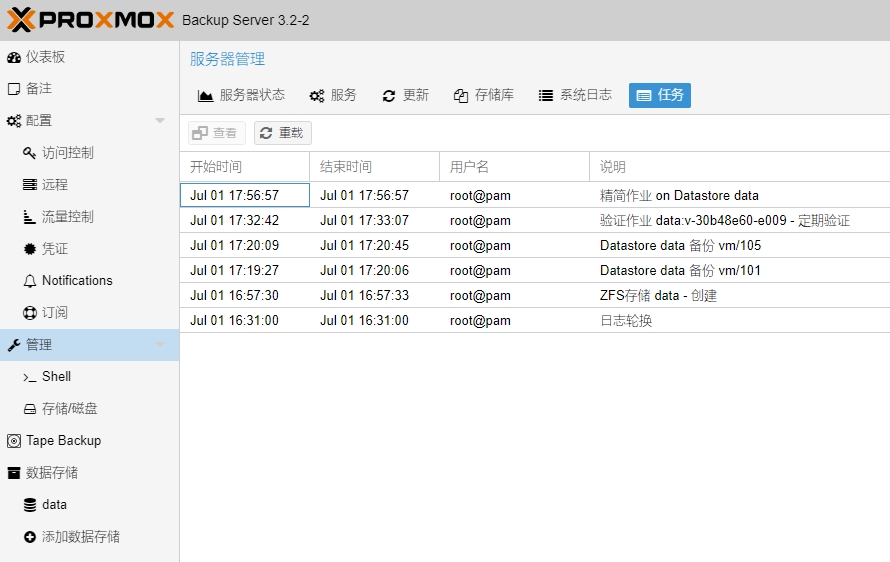Click the 添加数据存储 plus icon
890x562 pixels.
[30, 537]
